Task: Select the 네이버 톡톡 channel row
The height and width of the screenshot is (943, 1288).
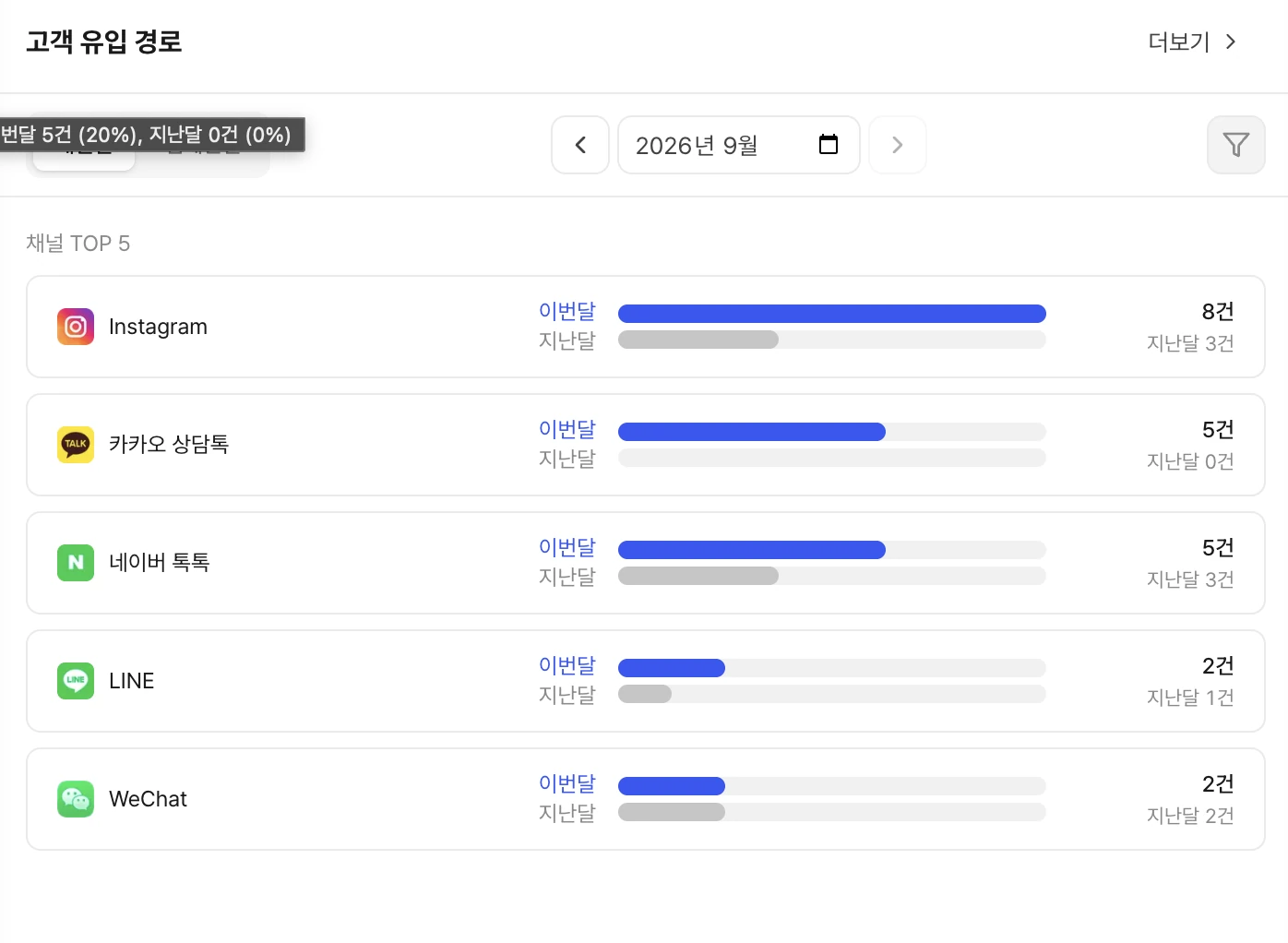Action: pos(646,563)
